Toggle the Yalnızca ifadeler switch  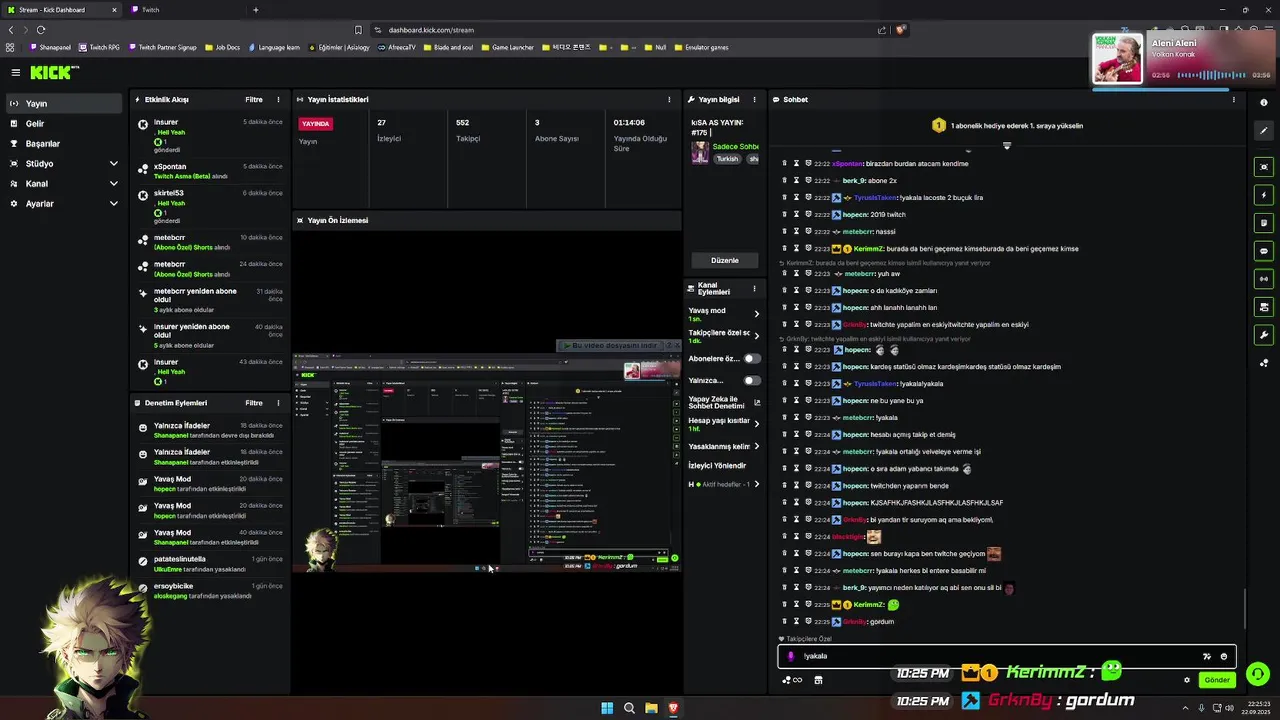pos(751,380)
